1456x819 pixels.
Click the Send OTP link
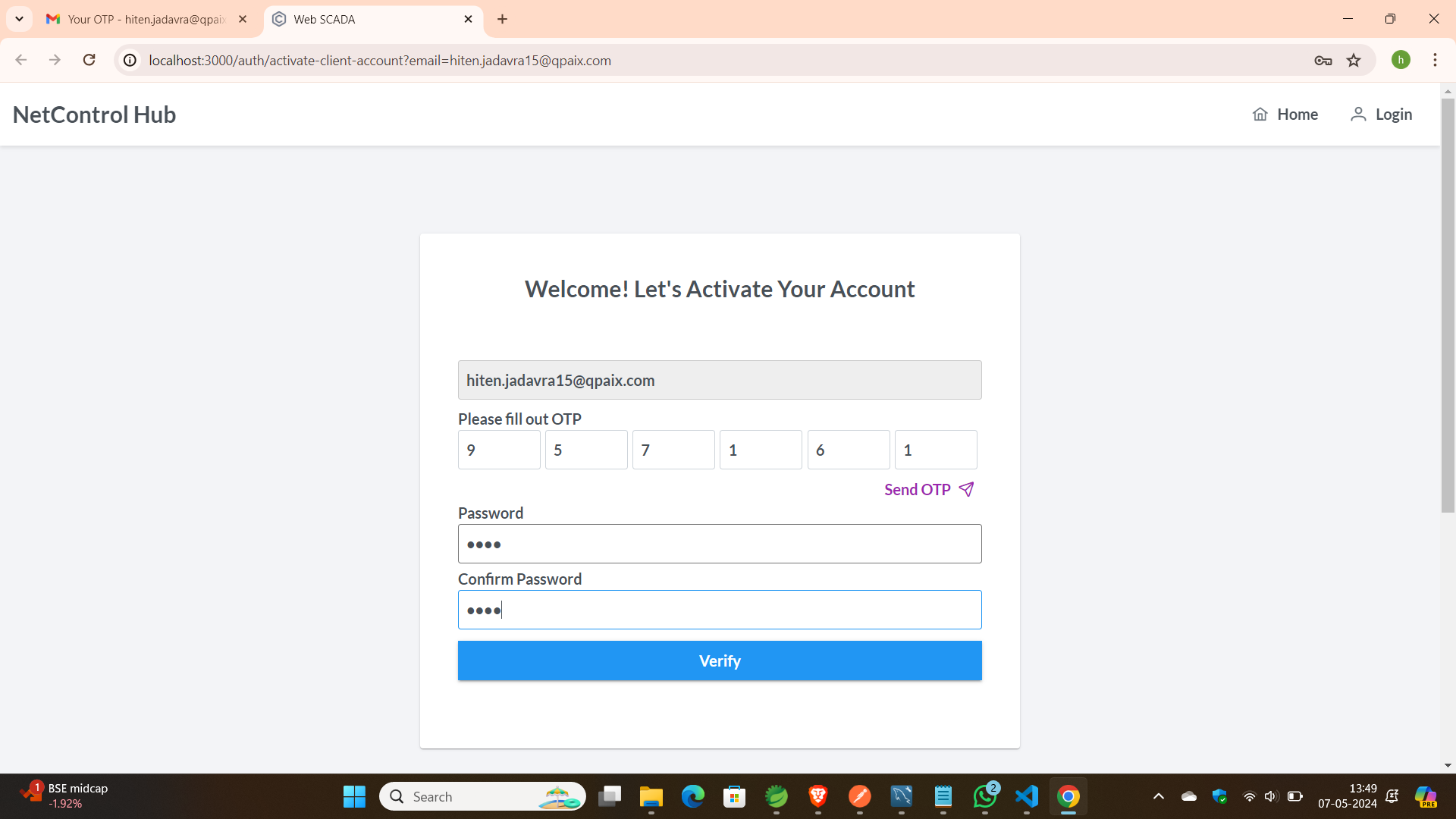[917, 490]
